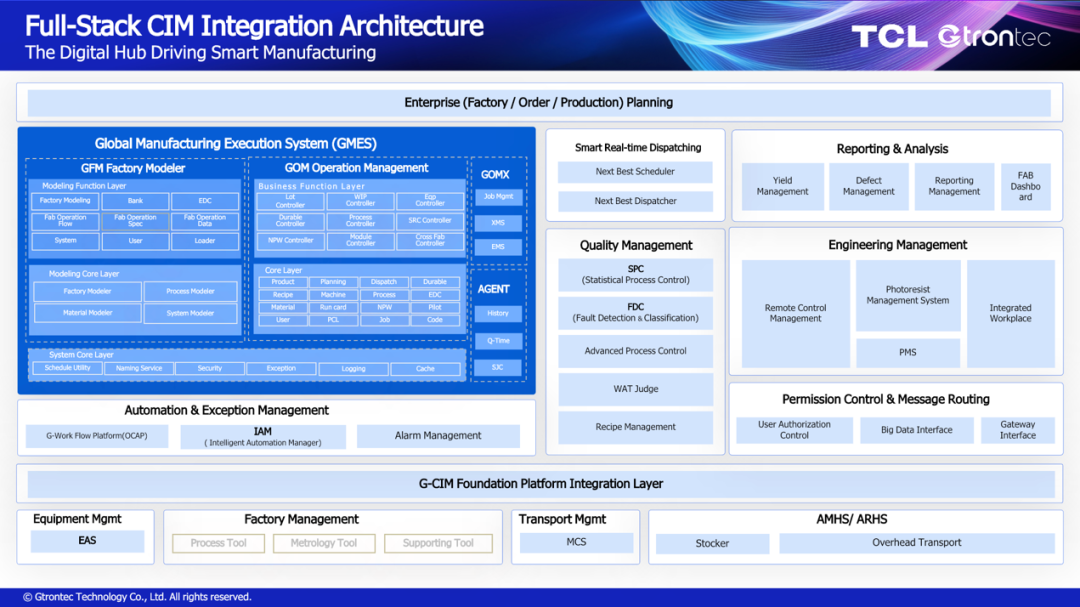The height and width of the screenshot is (607, 1080).
Task: Select the Supporting Tool box
Action: [438, 543]
